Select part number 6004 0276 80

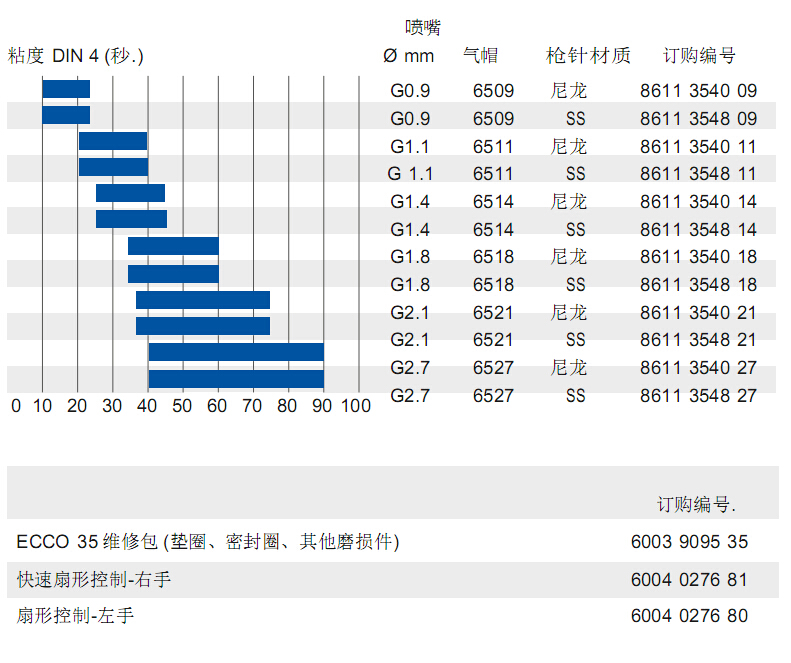click(689, 616)
